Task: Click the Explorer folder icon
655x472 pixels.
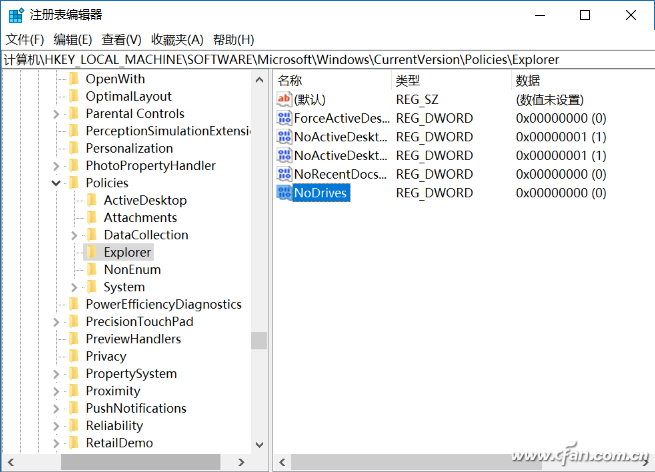Action: click(92, 252)
